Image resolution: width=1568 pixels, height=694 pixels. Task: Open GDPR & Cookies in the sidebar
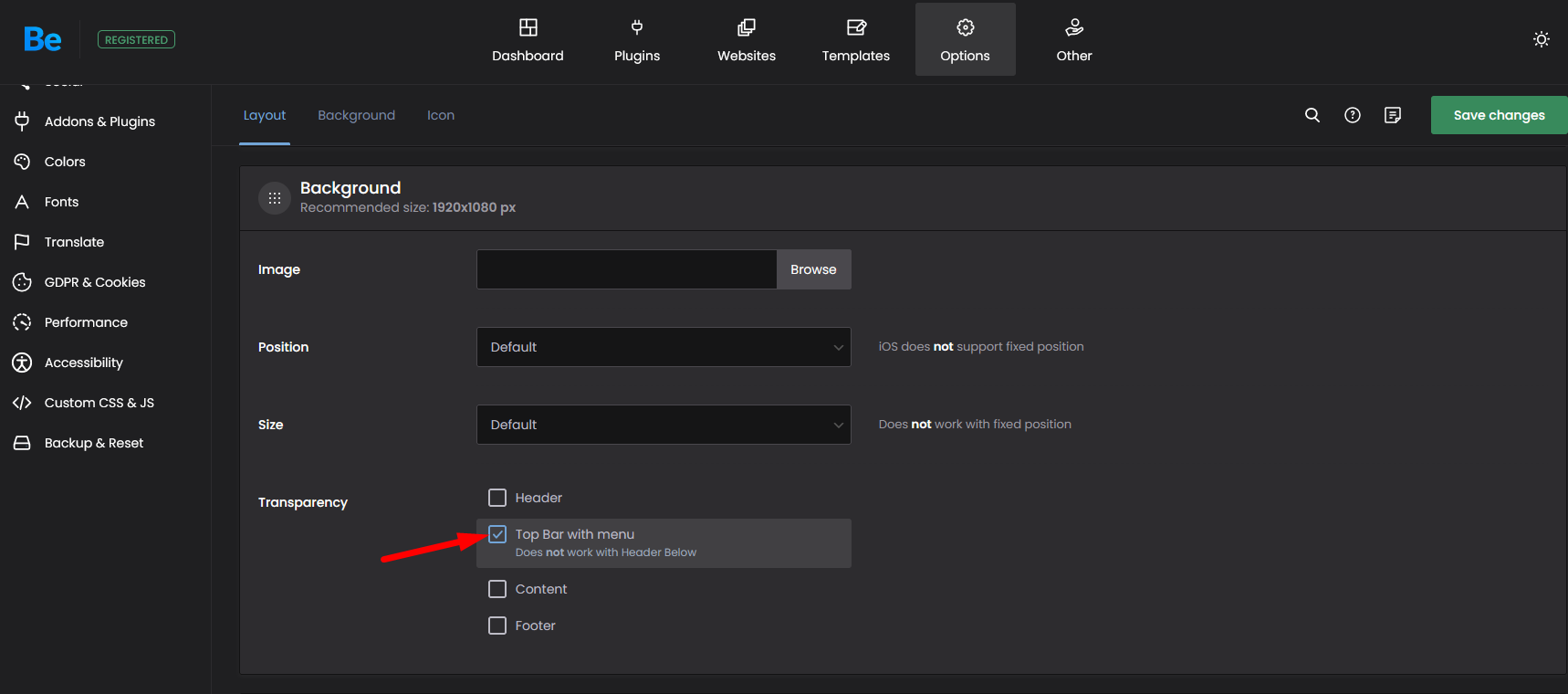tap(95, 282)
